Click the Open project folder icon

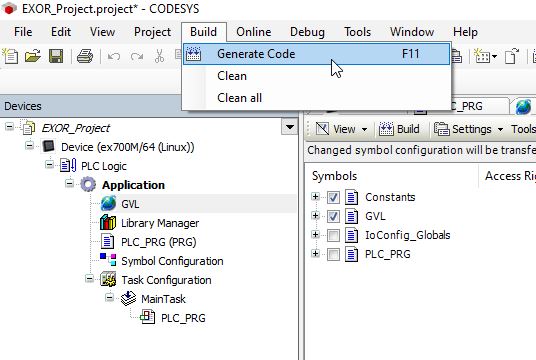coord(33,56)
